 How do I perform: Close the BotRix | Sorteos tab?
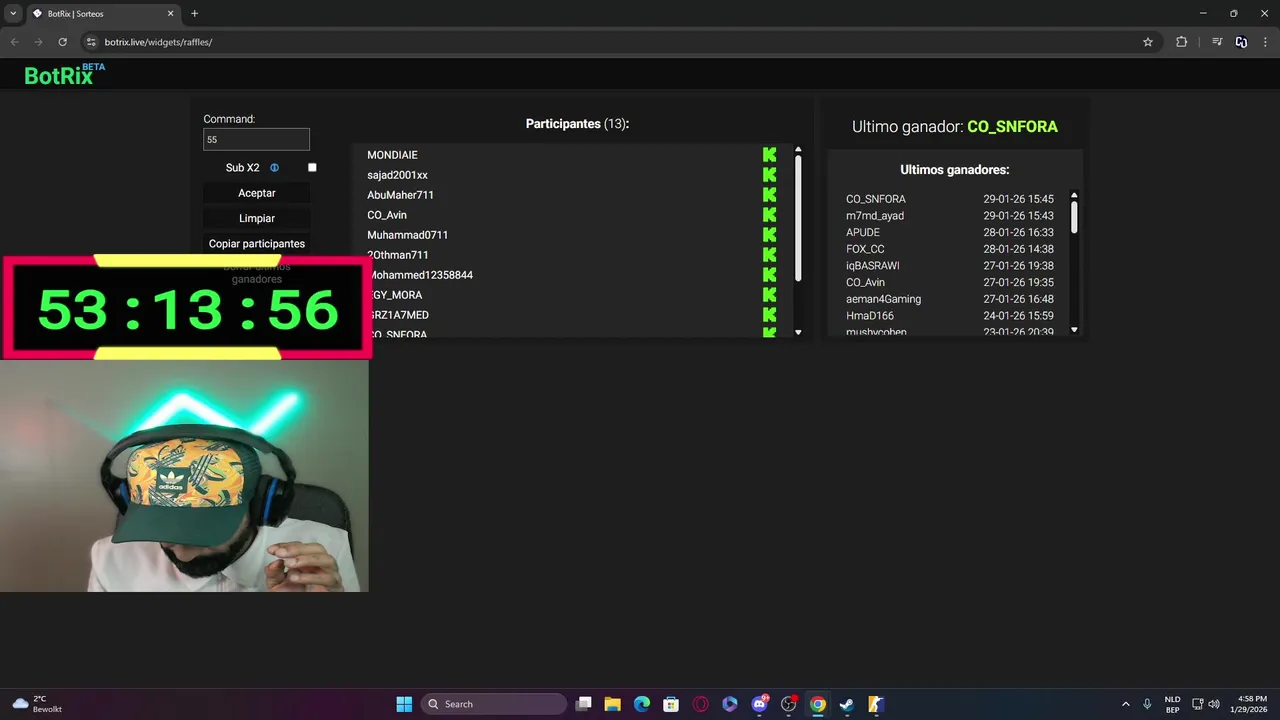(170, 14)
